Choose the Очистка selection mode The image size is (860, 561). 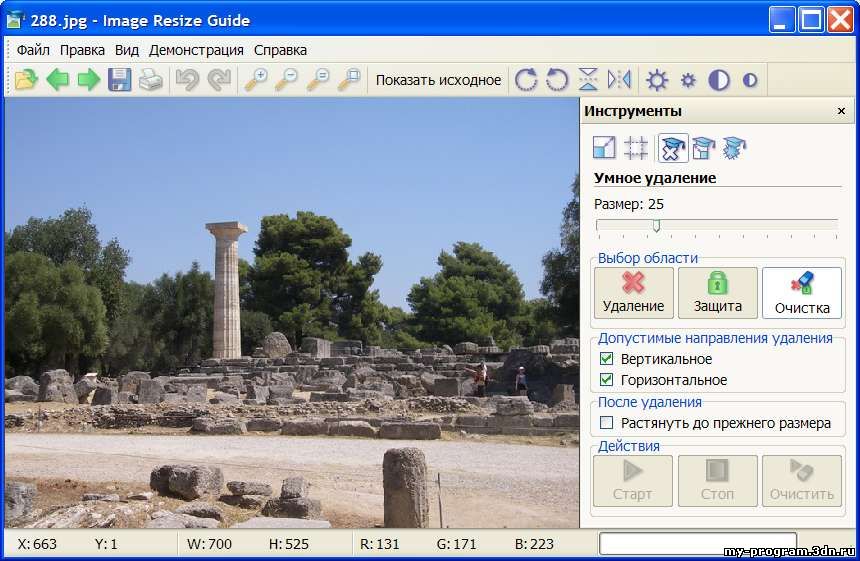click(802, 293)
